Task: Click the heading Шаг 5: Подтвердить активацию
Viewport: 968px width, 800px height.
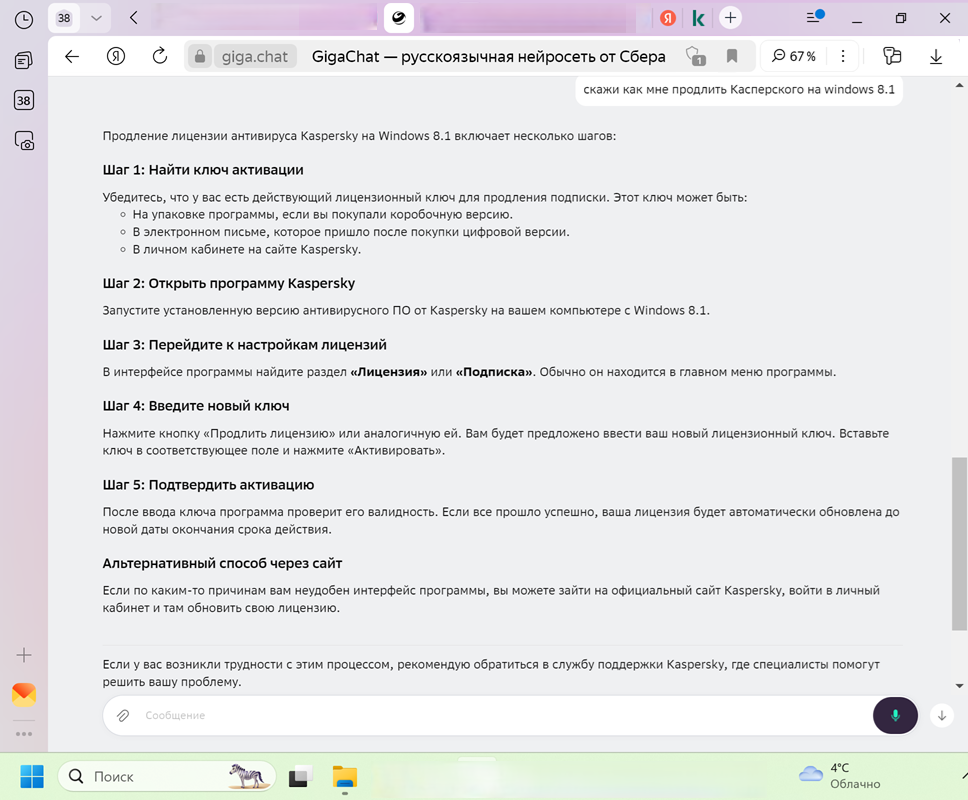Action: [208, 485]
